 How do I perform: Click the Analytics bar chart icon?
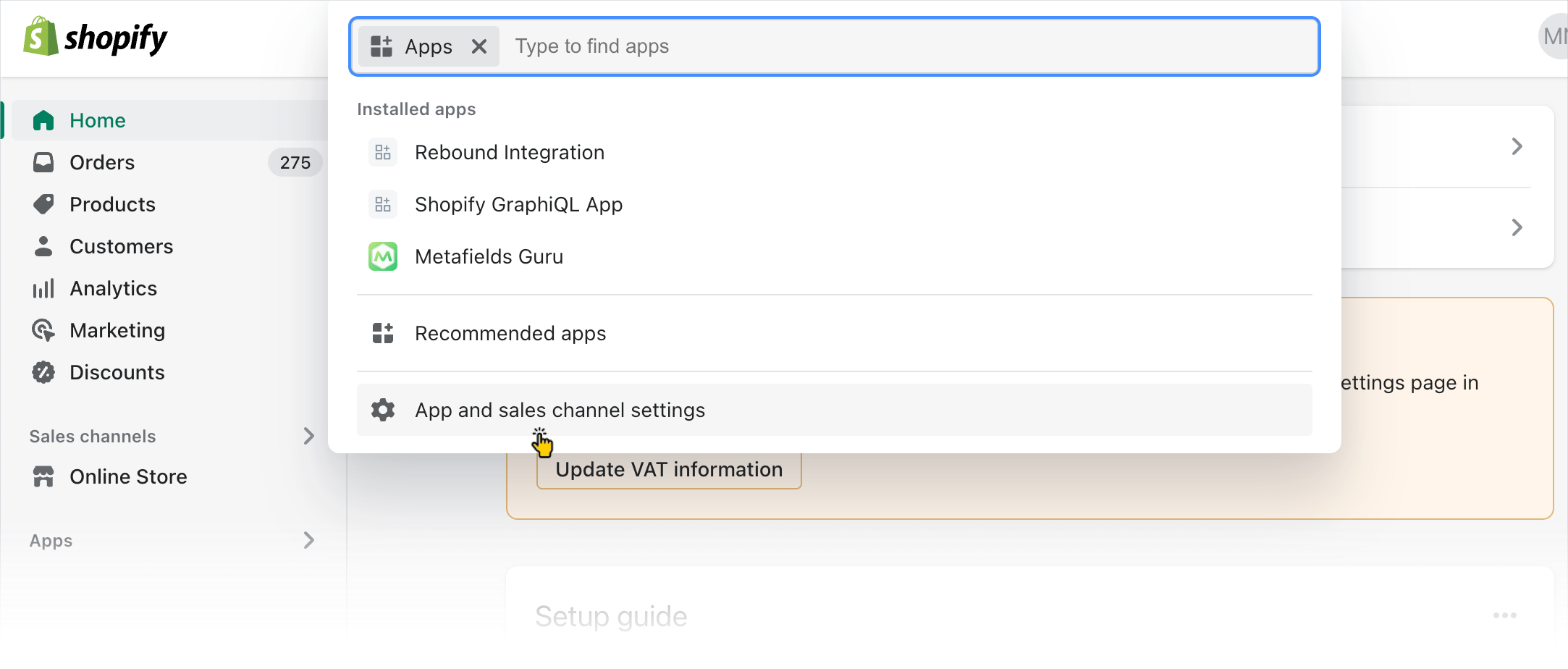[43, 288]
